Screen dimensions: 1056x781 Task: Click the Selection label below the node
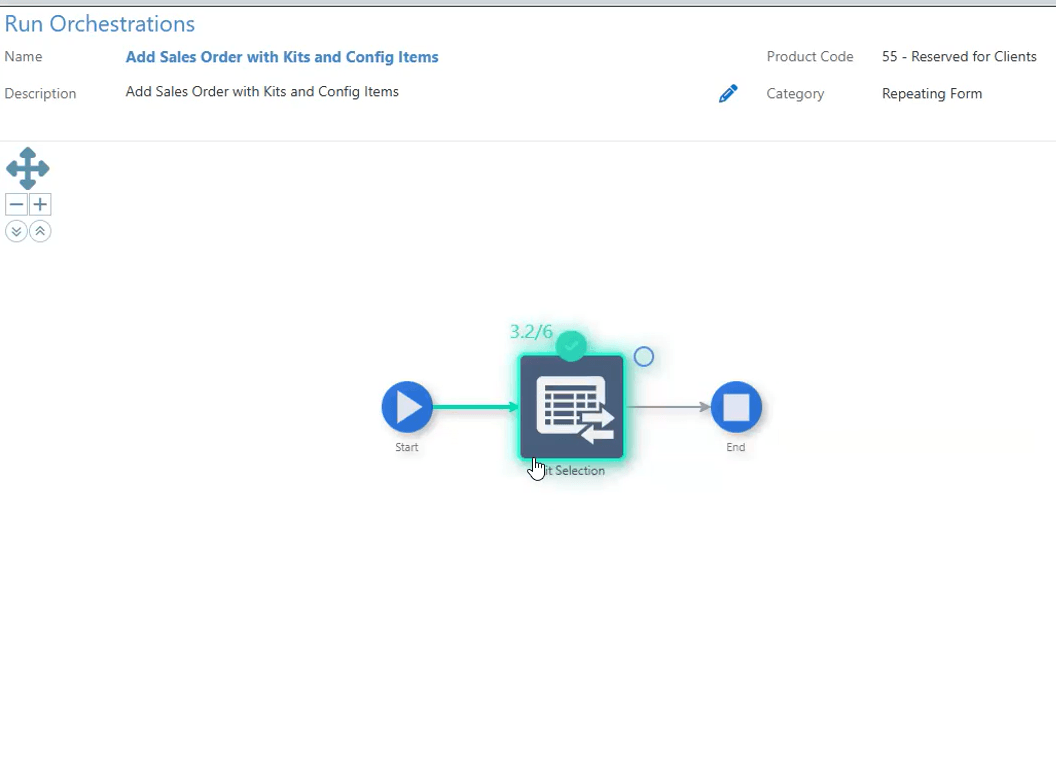pos(574,471)
